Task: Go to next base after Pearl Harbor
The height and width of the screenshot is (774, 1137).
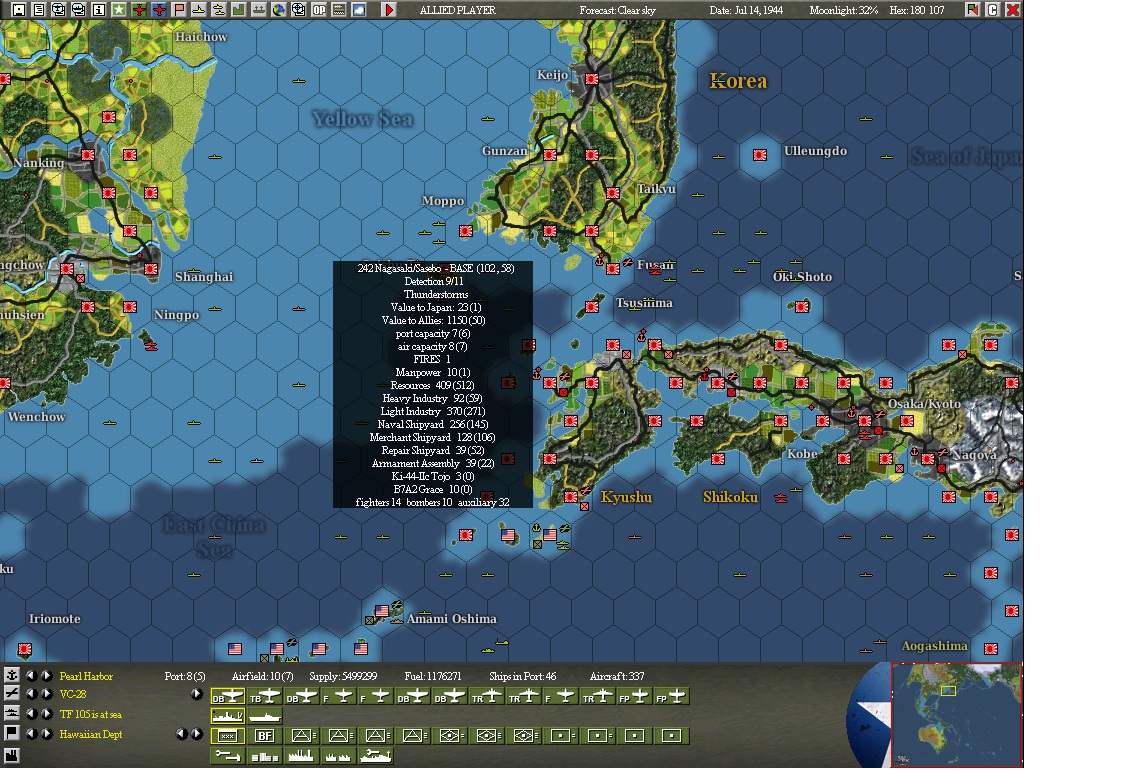Action: 46,675
